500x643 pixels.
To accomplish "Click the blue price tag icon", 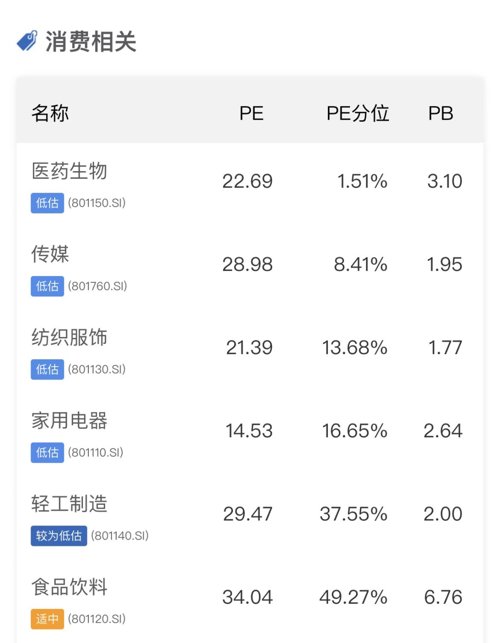I will 27,41.
